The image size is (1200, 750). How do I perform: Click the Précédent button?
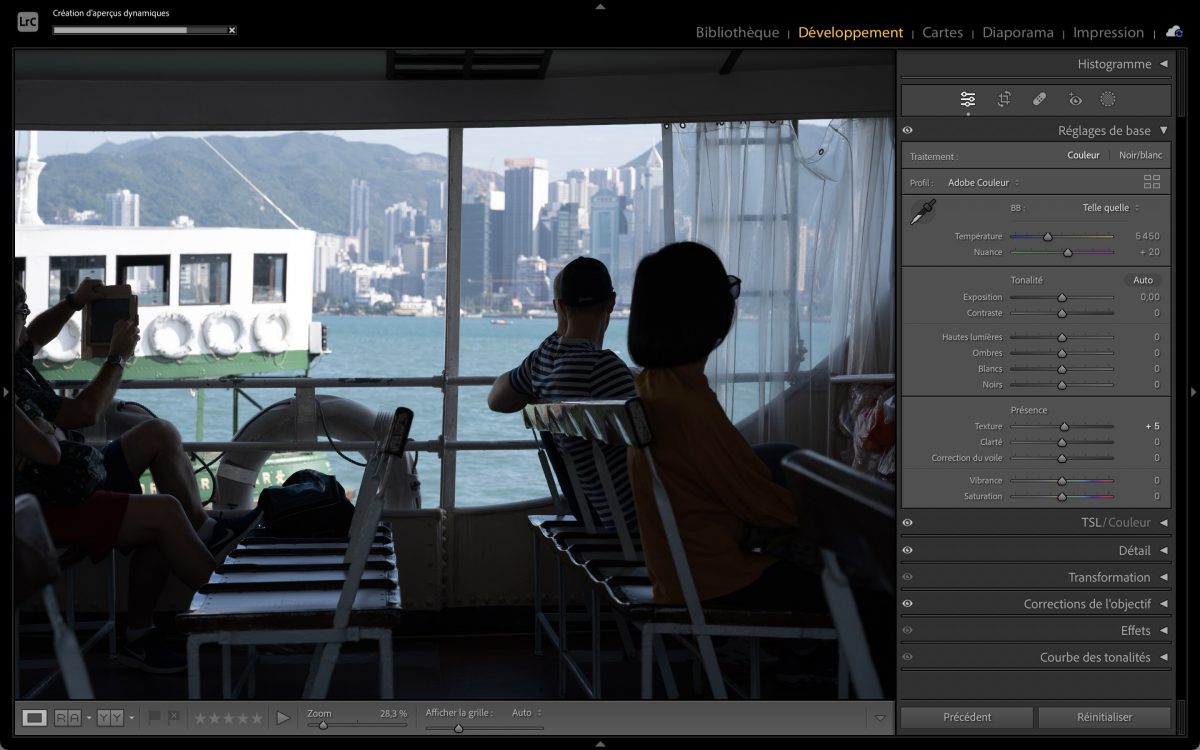tap(967, 717)
